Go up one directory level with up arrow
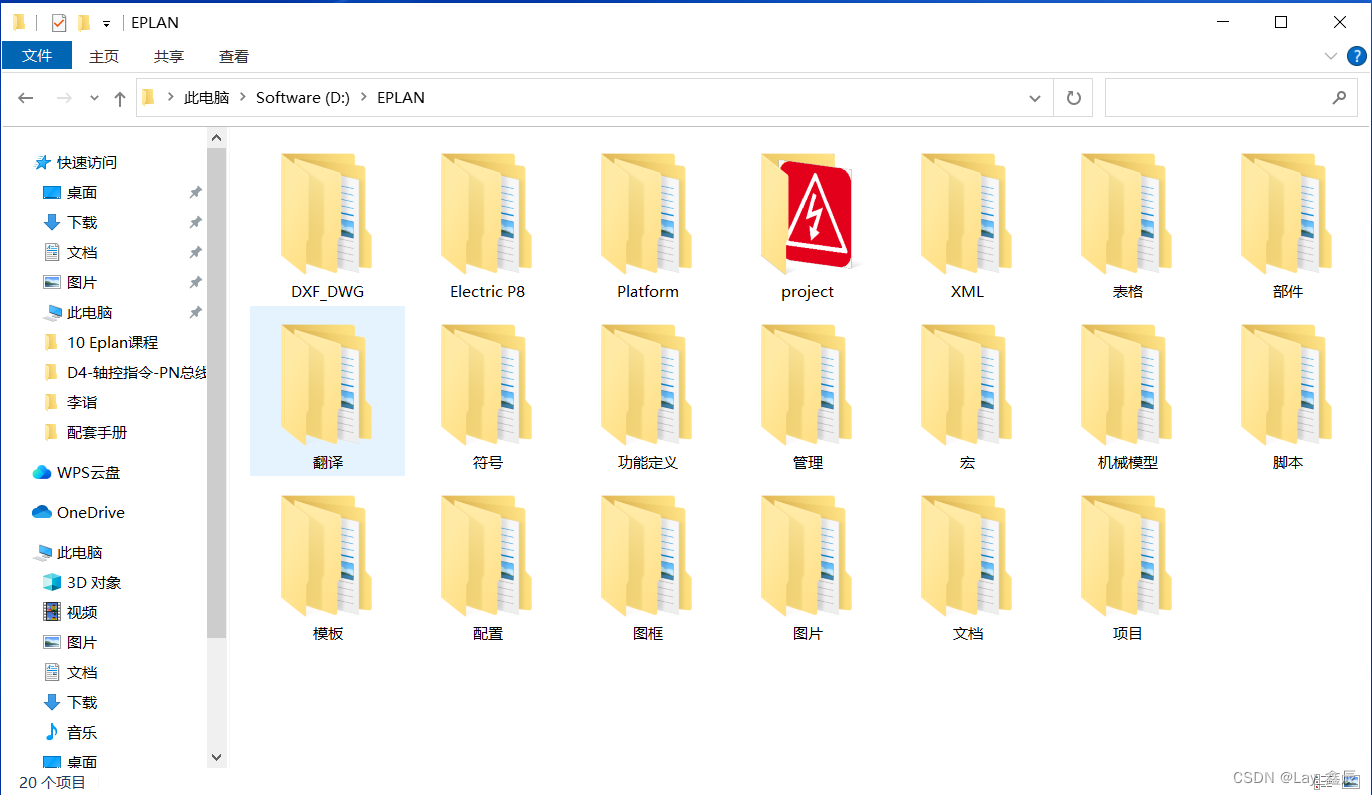The width and height of the screenshot is (1372, 795). point(120,98)
